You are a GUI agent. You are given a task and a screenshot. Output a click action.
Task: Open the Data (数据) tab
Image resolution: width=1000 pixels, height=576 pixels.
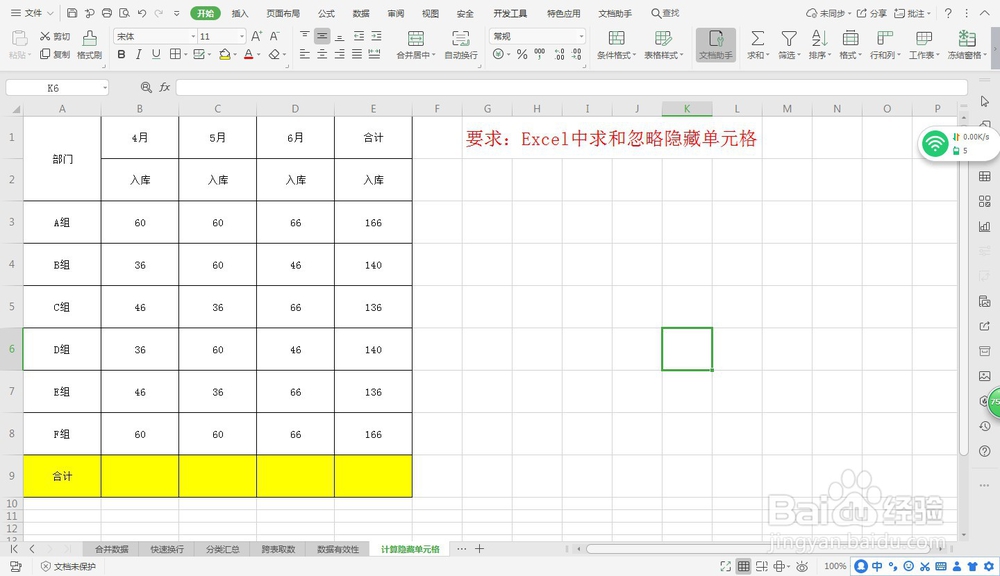[361, 13]
